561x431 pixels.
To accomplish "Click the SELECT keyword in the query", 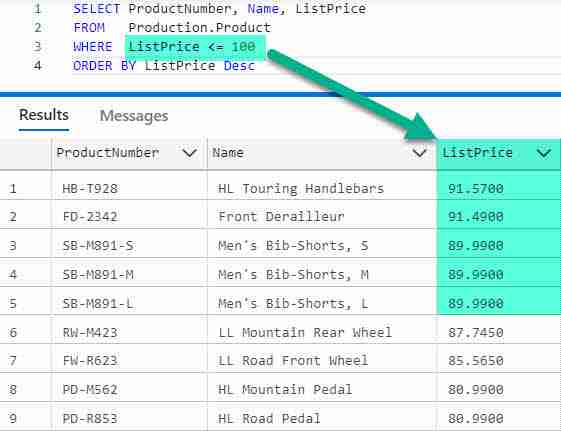I will [96, 9].
